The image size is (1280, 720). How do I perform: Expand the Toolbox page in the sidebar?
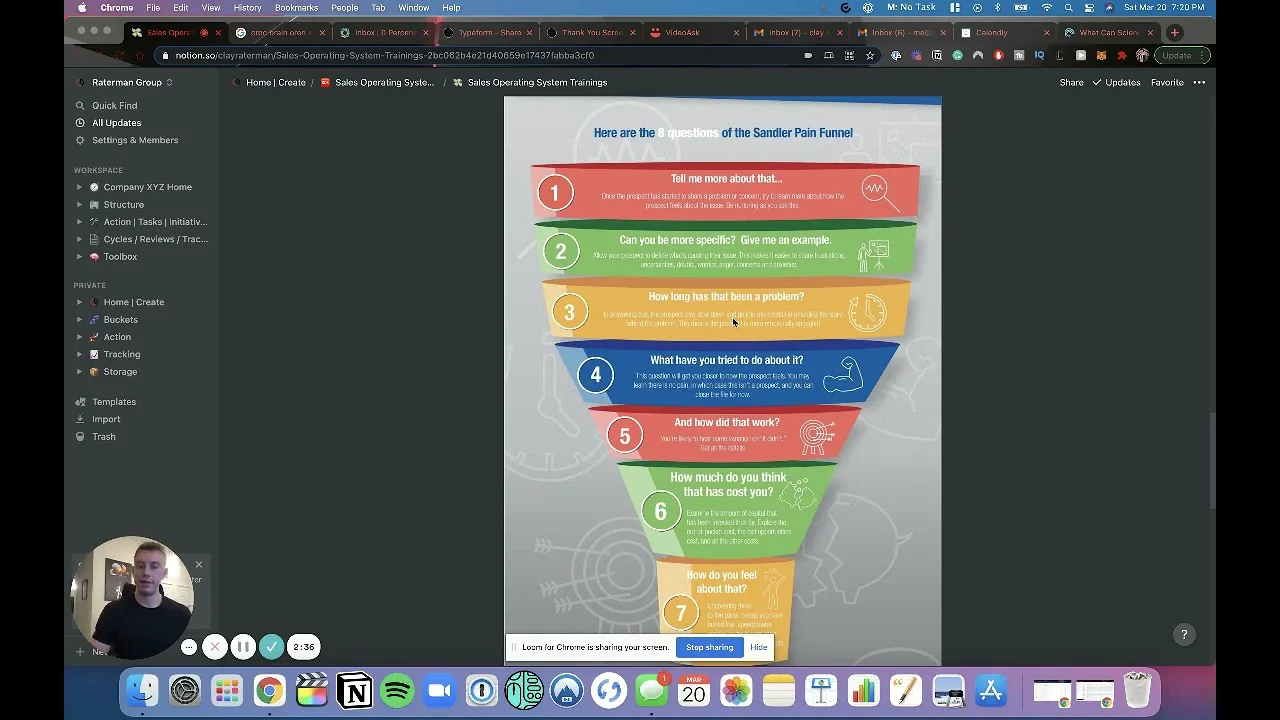tap(80, 257)
